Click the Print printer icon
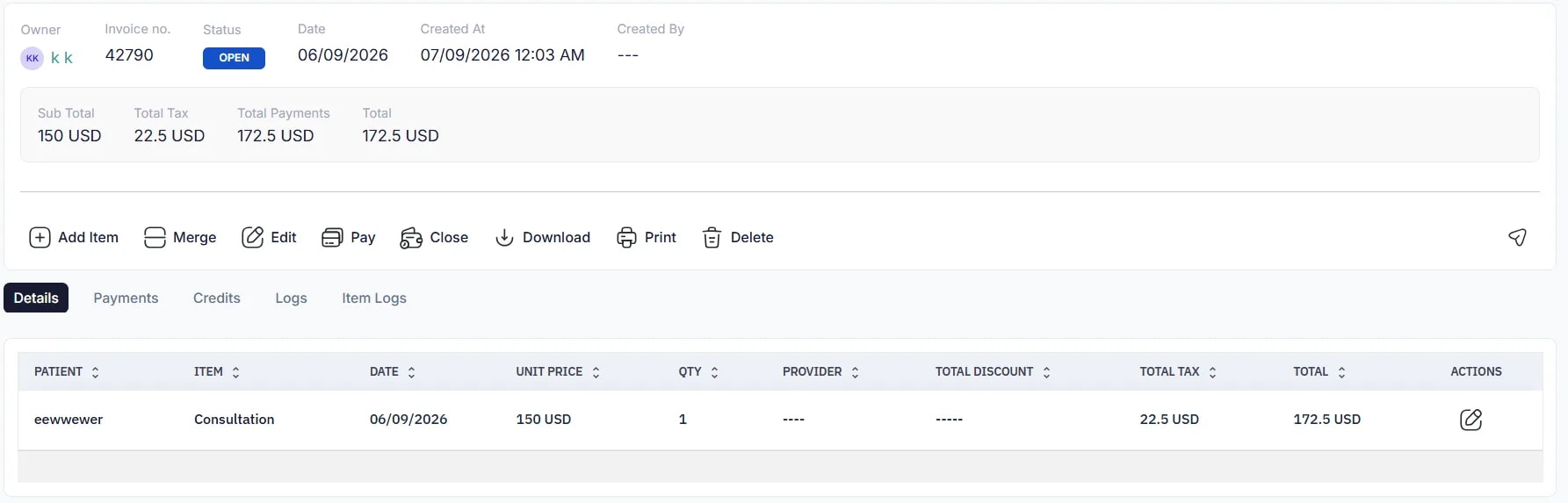This screenshot has width=1568, height=503. 626,238
